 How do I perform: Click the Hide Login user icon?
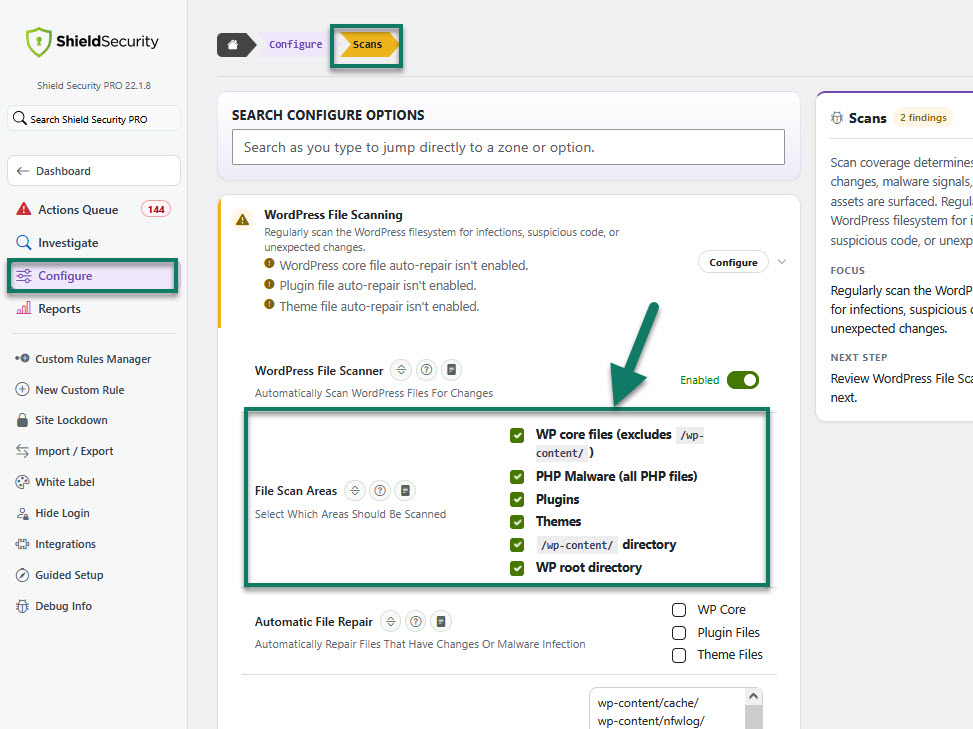[x=22, y=513]
